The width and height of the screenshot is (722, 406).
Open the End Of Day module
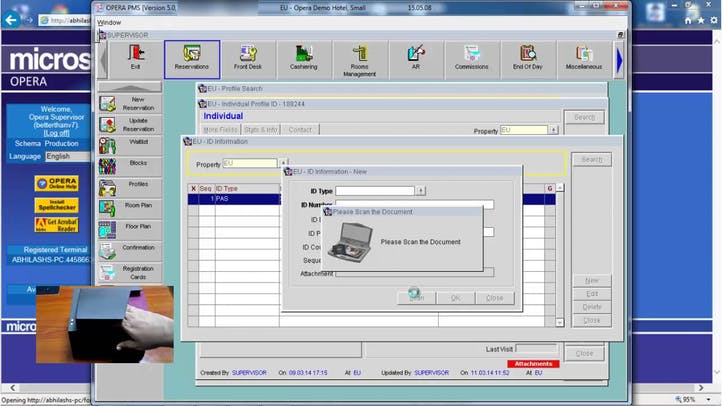[x=528, y=59]
